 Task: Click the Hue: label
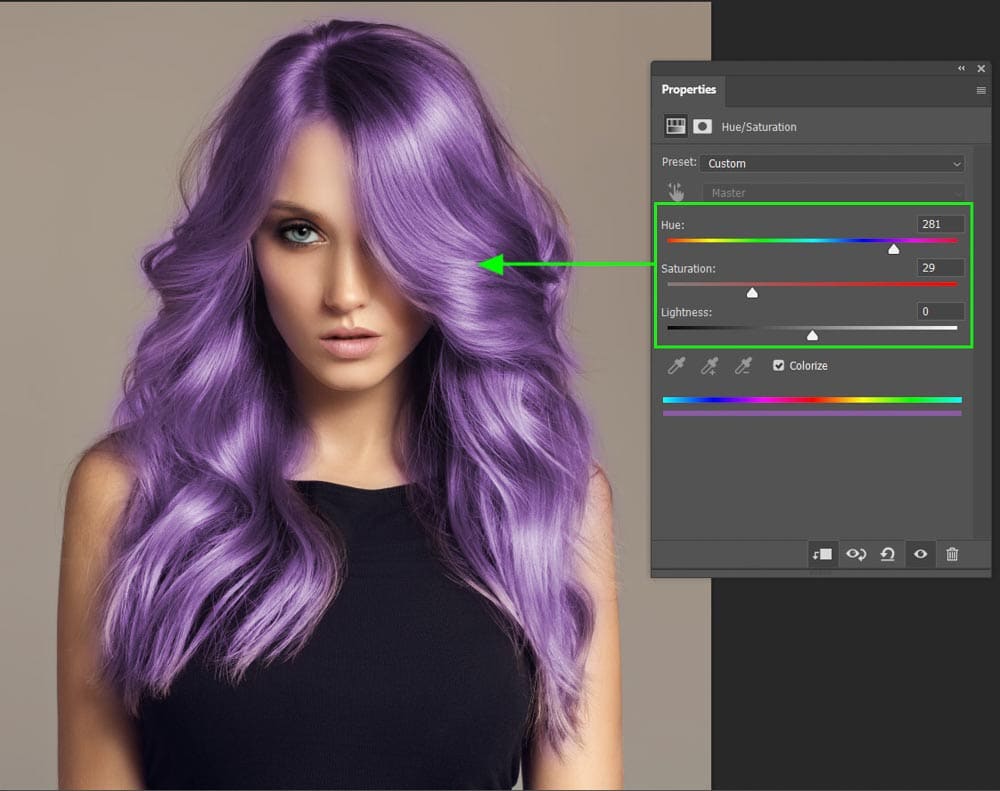(672, 225)
